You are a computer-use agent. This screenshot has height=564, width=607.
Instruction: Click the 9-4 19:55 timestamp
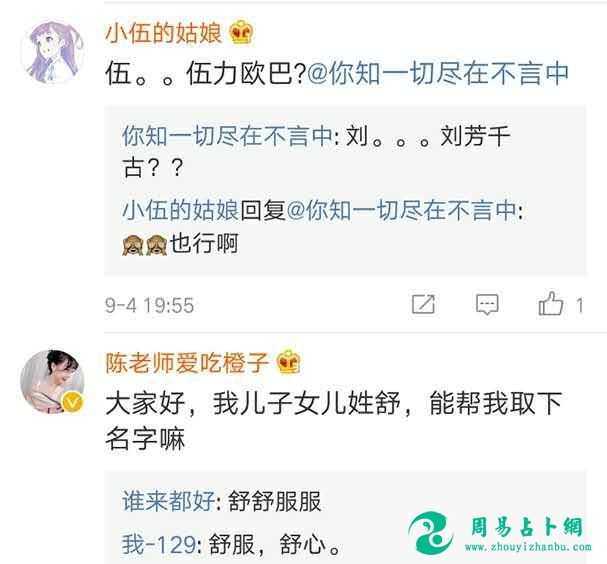(149, 305)
